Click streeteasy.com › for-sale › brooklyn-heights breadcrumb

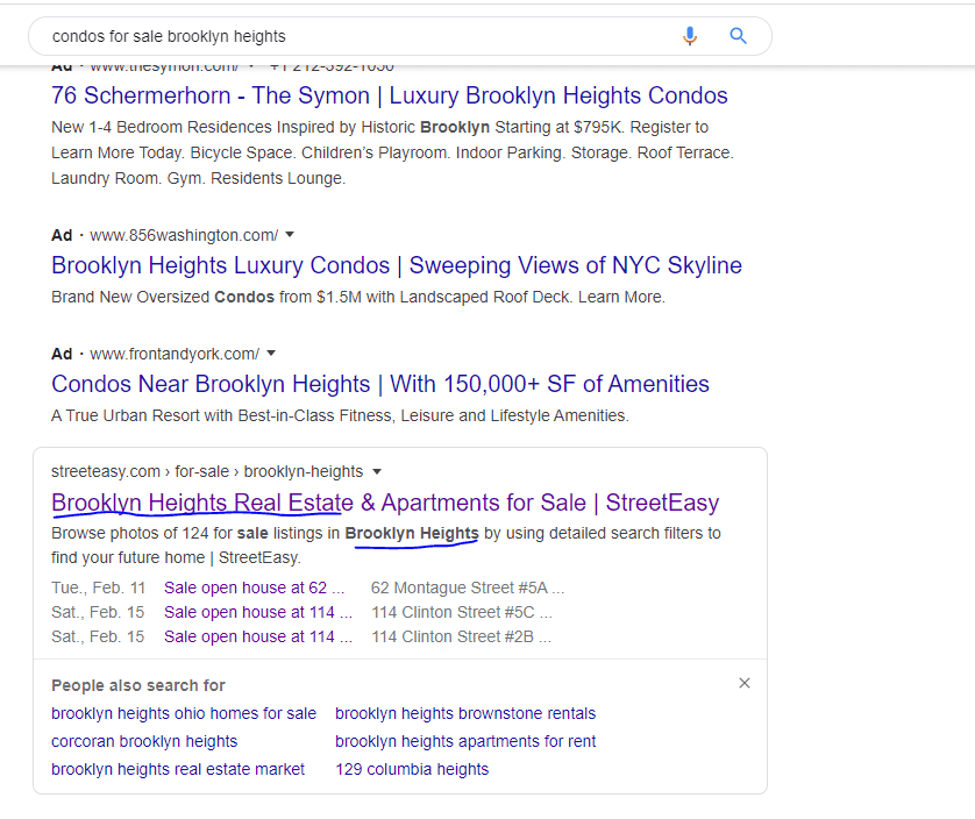click(207, 472)
